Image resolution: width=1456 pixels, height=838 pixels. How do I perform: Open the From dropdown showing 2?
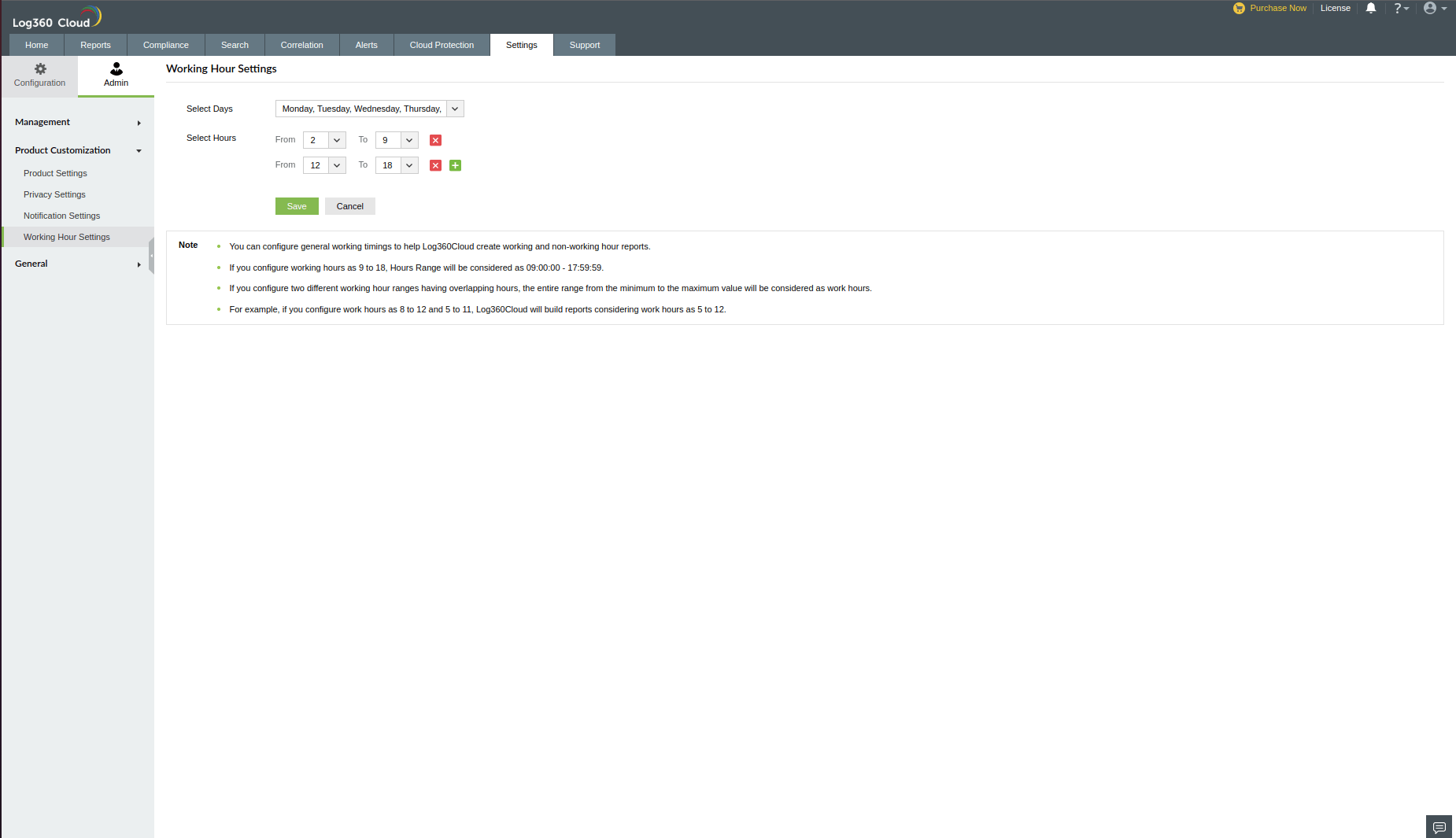tap(324, 140)
